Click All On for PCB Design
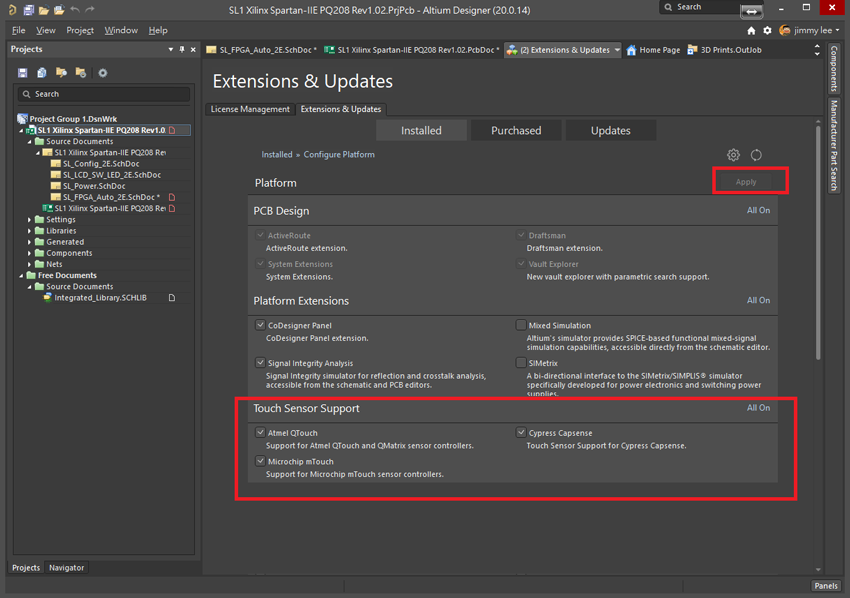The image size is (850, 598). pyautogui.click(x=758, y=210)
